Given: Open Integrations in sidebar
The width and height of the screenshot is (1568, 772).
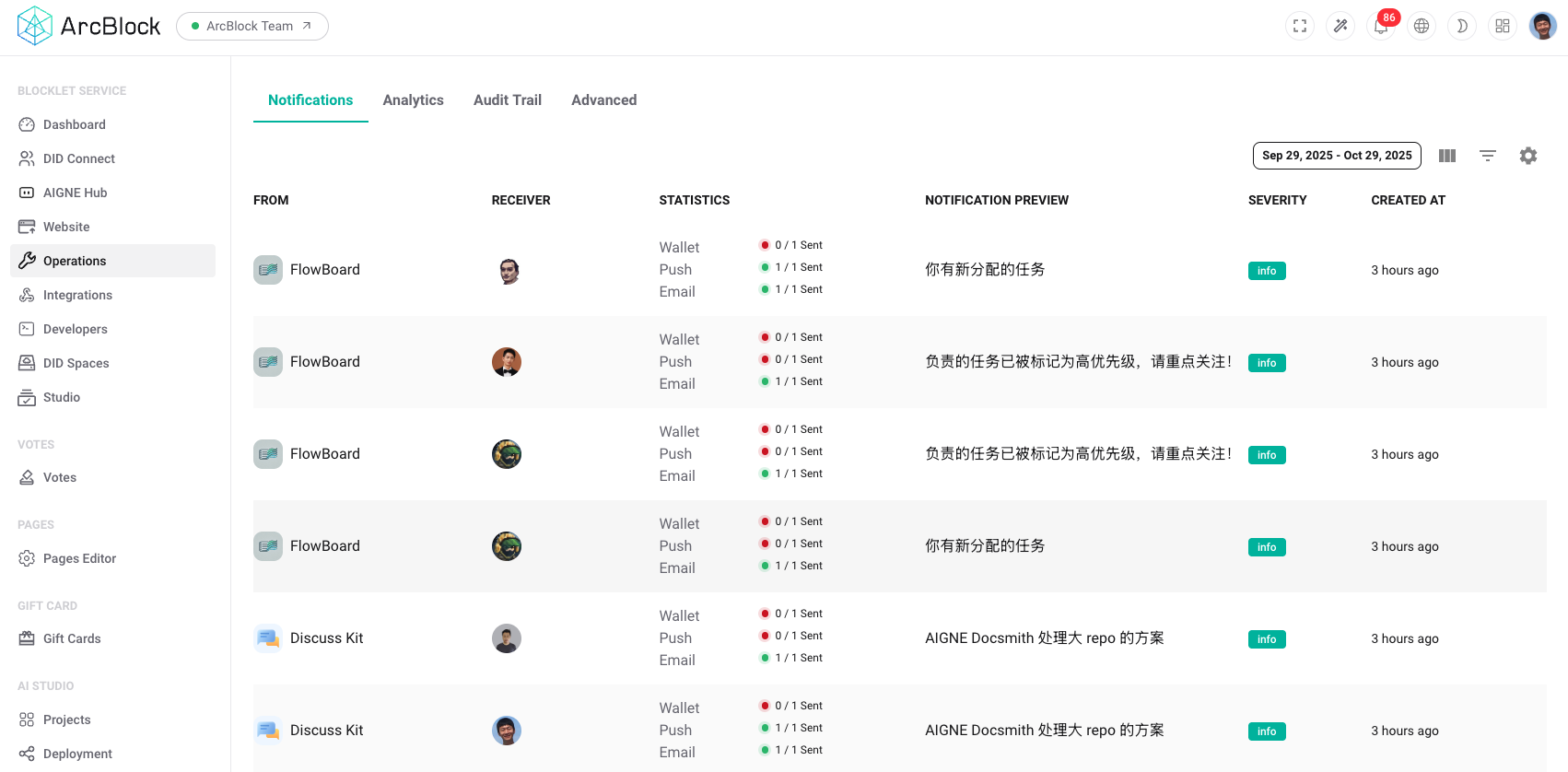Looking at the screenshot, I should pos(112,295).
